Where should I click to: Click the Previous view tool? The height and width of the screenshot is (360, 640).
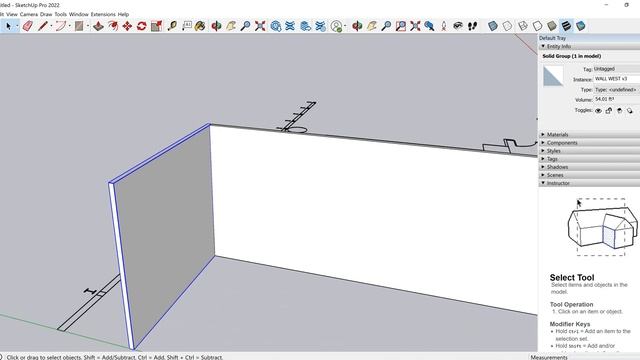tap(429, 26)
